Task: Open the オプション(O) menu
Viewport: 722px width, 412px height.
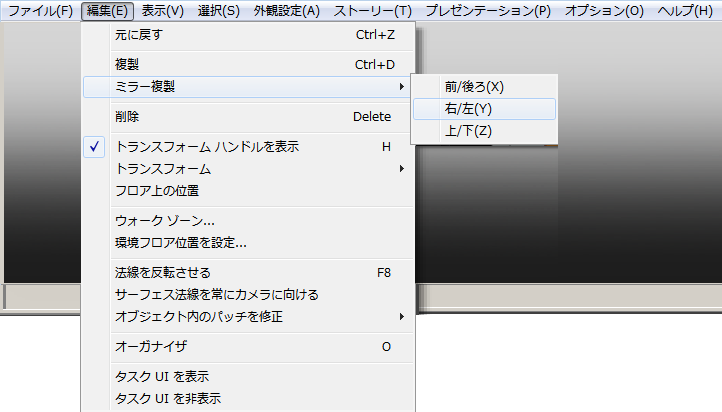Action: 604,11
